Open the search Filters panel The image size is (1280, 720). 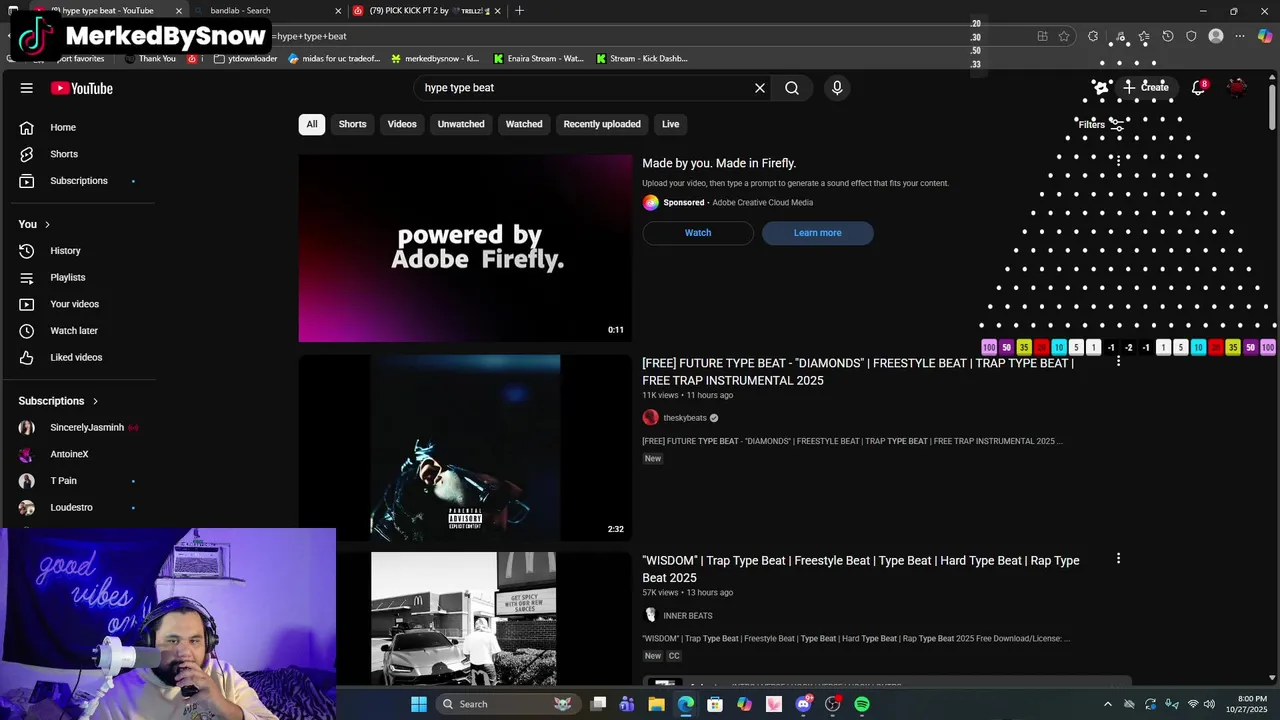tap(1101, 125)
